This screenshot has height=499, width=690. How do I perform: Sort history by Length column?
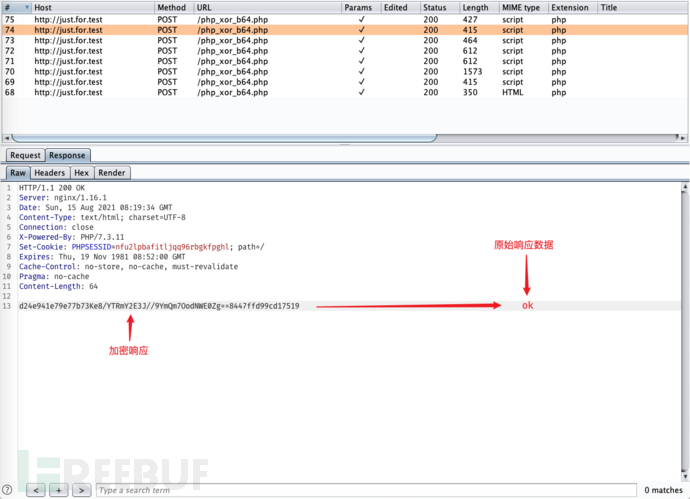[477, 7]
